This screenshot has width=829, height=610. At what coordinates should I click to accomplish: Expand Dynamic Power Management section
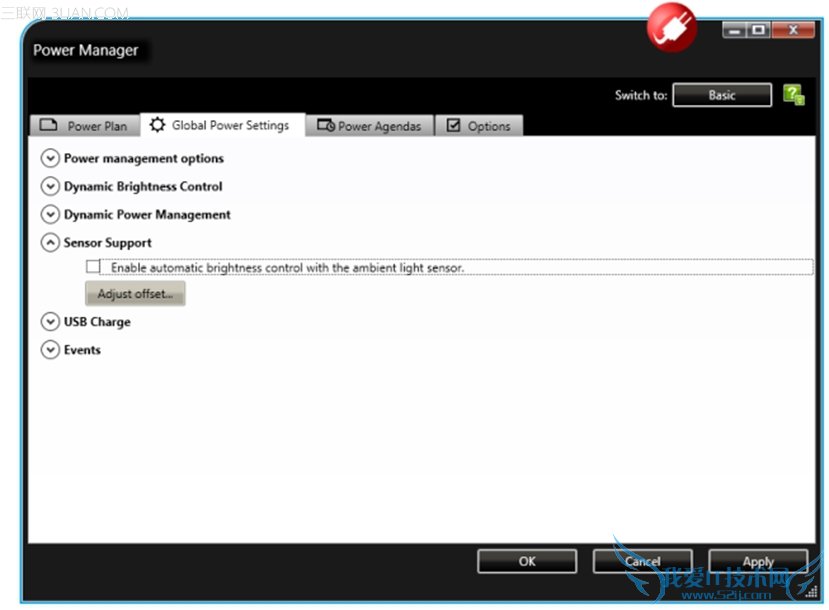[50, 214]
